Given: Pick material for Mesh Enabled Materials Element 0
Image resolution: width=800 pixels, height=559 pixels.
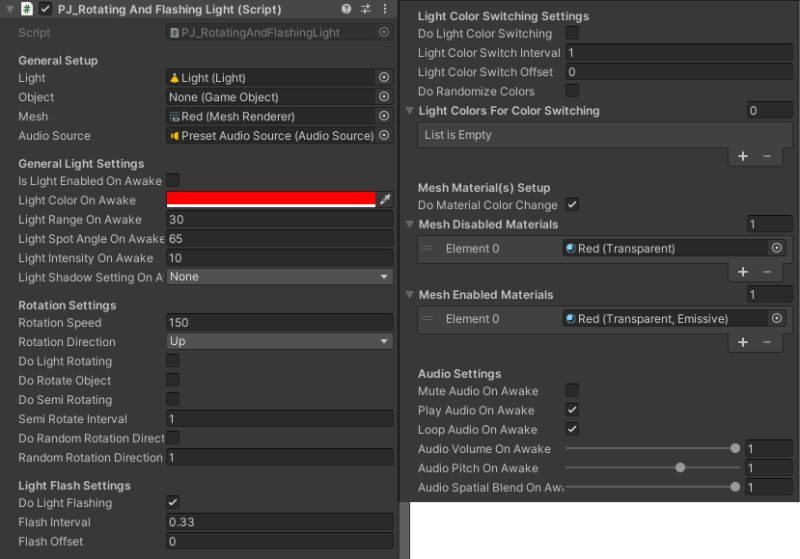Looking at the screenshot, I should [776, 318].
